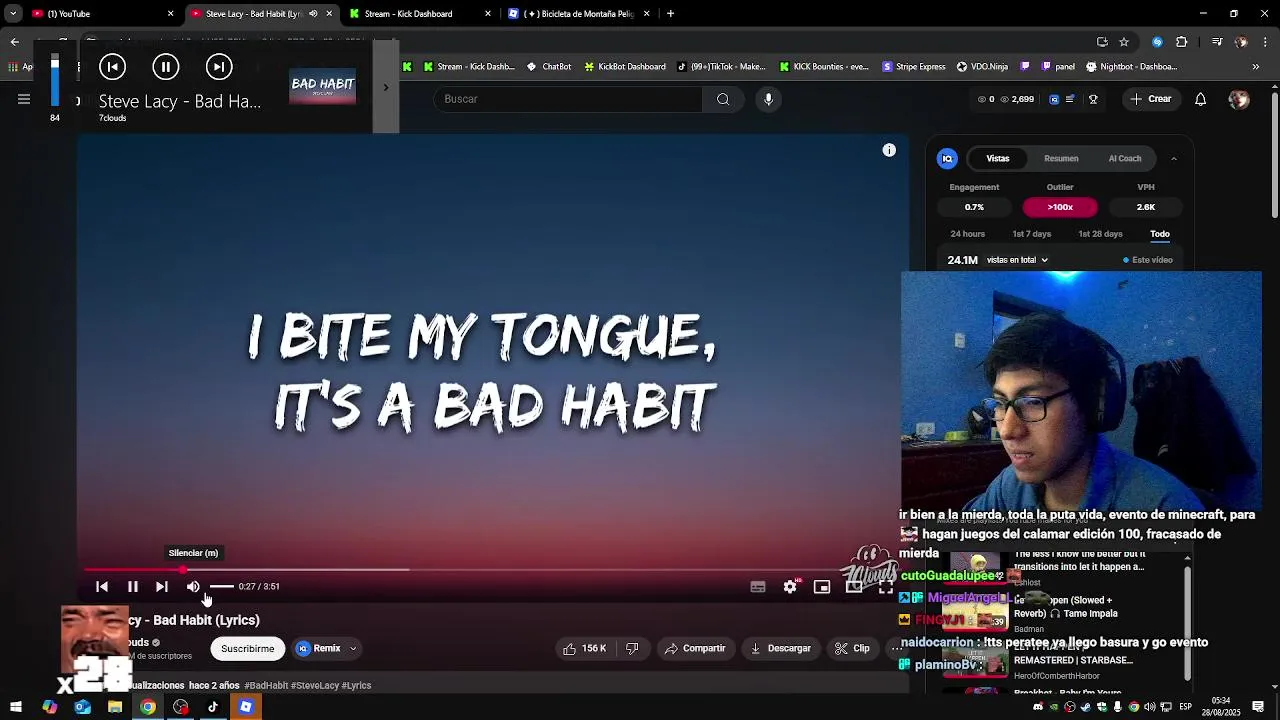Image resolution: width=1280 pixels, height=720 pixels.
Task: Click Descargar to download
Action: pos(781,648)
